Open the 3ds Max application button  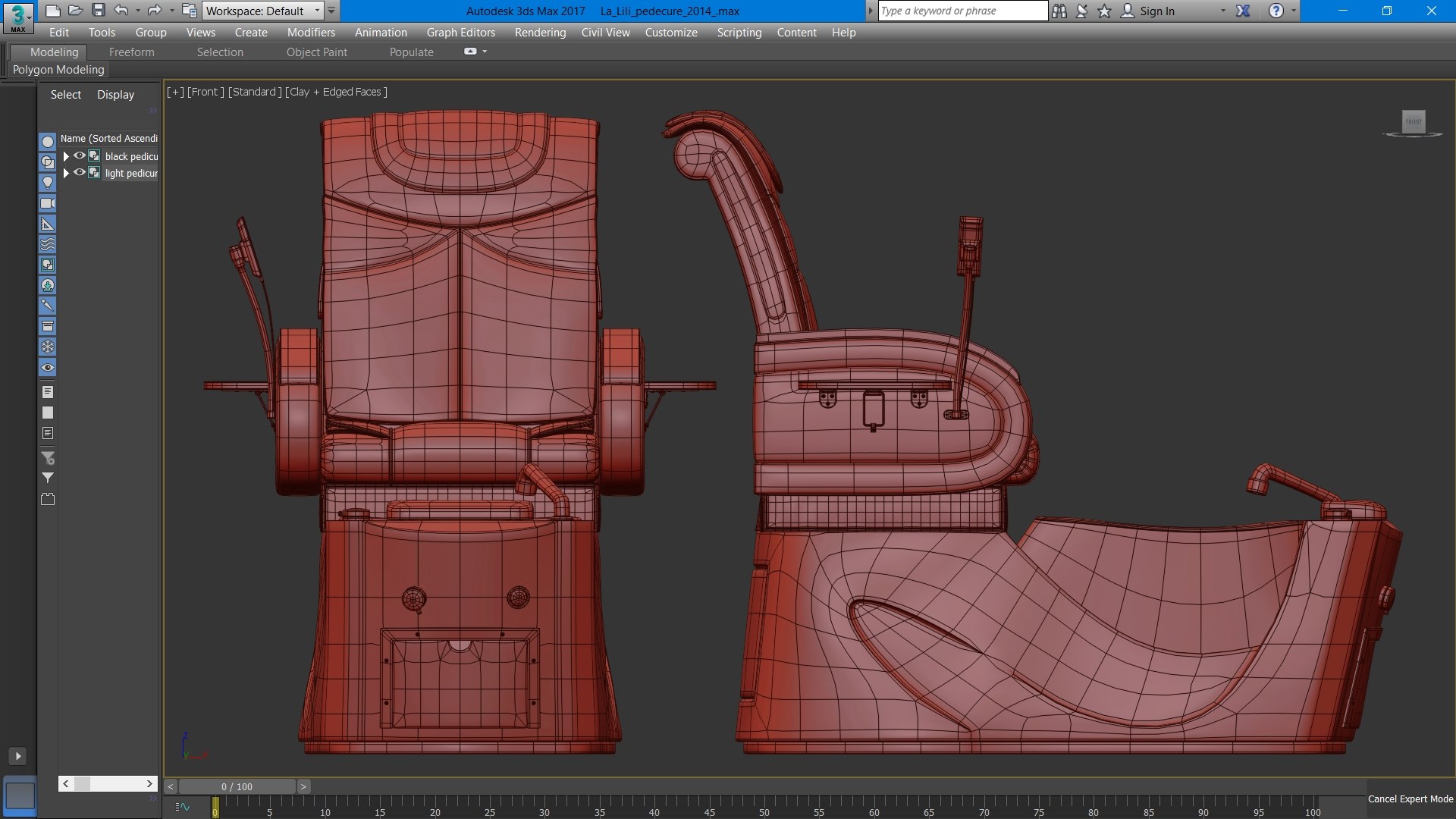[17, 17]
